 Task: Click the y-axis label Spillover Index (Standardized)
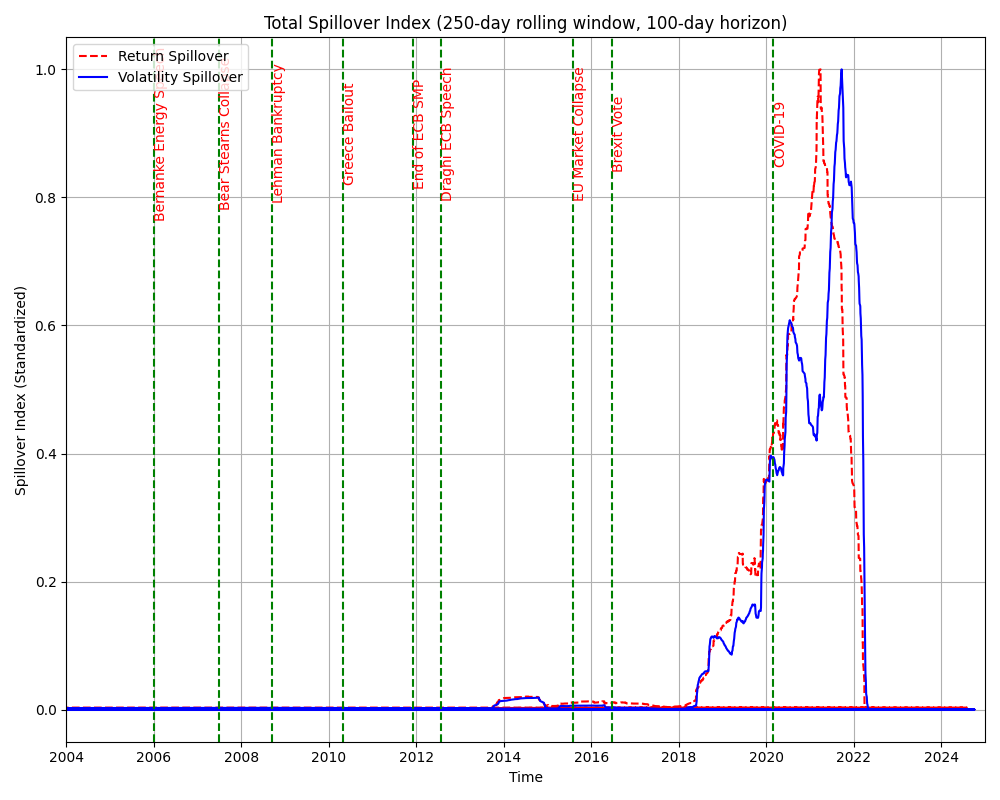pos(21,390)
